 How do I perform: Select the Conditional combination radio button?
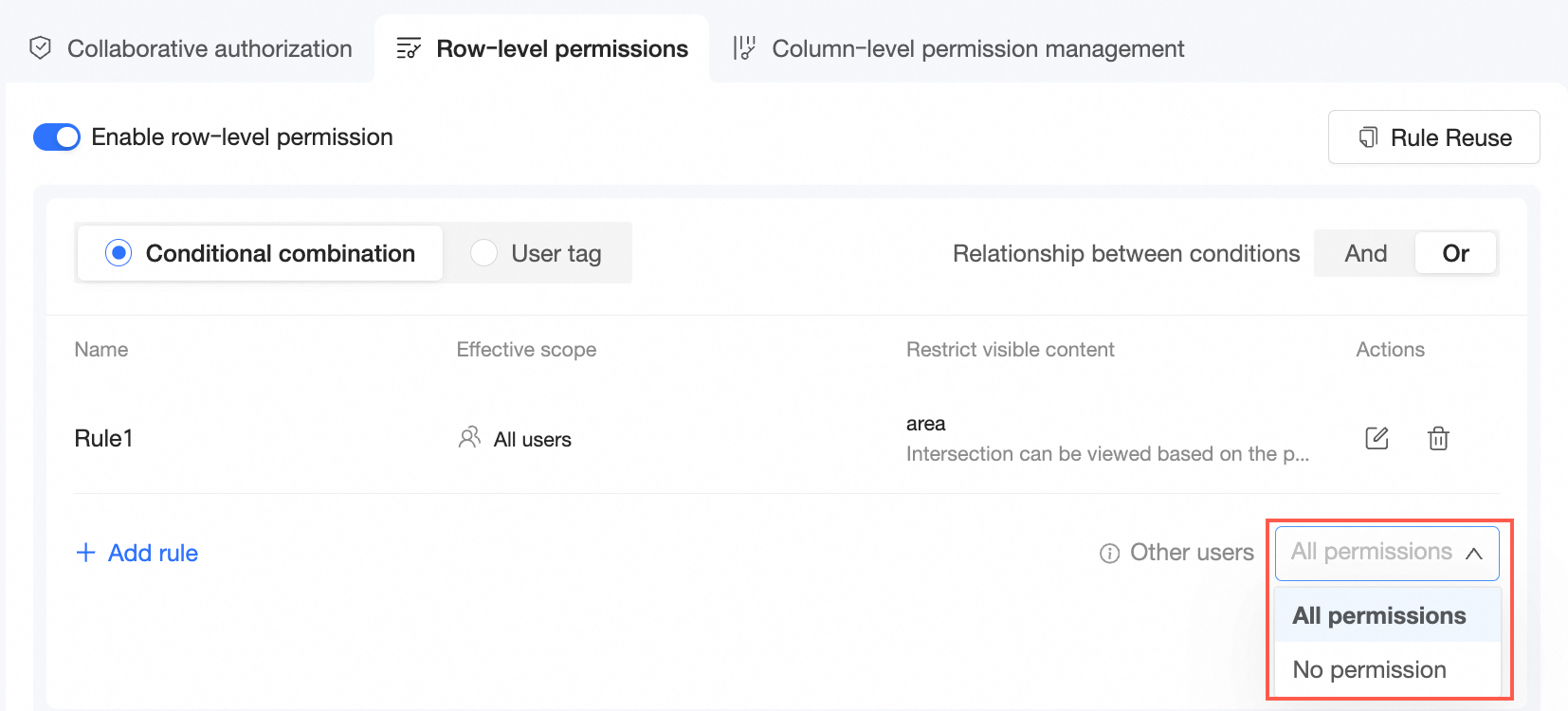point(119,253)
